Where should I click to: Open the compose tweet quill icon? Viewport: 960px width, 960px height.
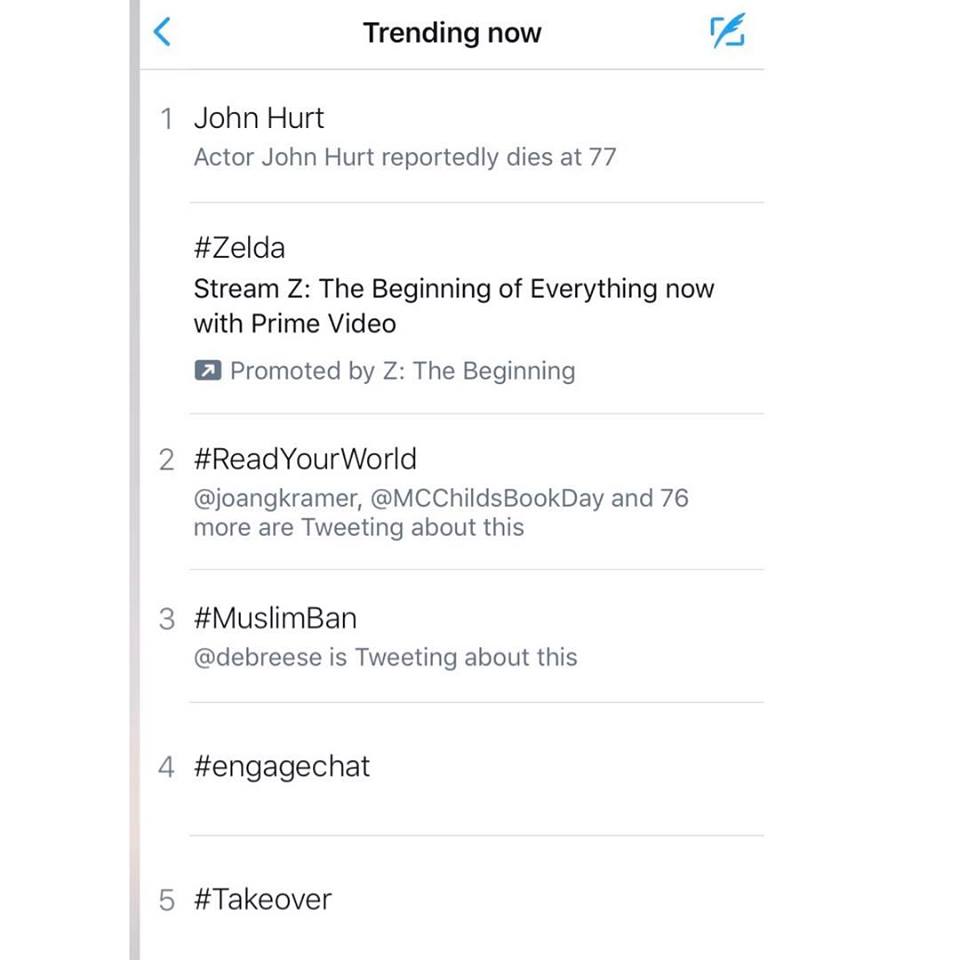point(727,30)
